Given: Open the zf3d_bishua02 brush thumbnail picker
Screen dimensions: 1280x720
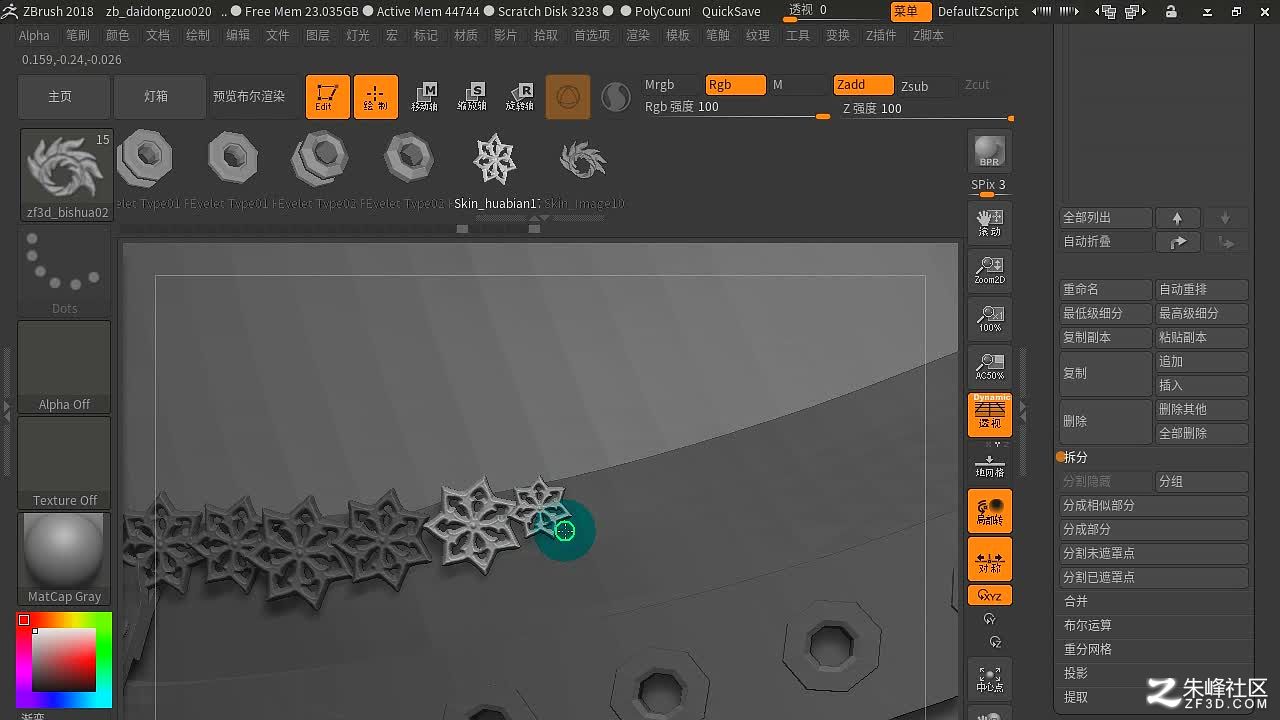Looking at the screenshot, I should click(x=66, y=175).
